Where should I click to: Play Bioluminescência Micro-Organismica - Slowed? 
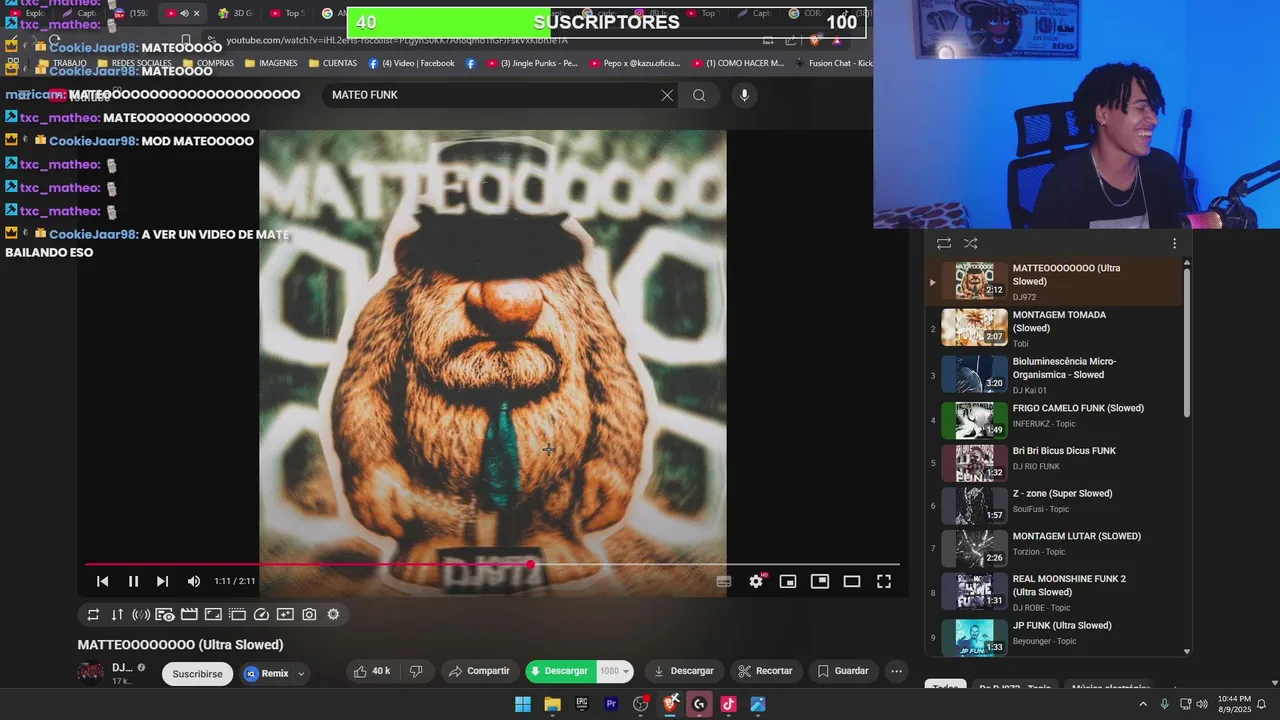(x=1054, y=375)
